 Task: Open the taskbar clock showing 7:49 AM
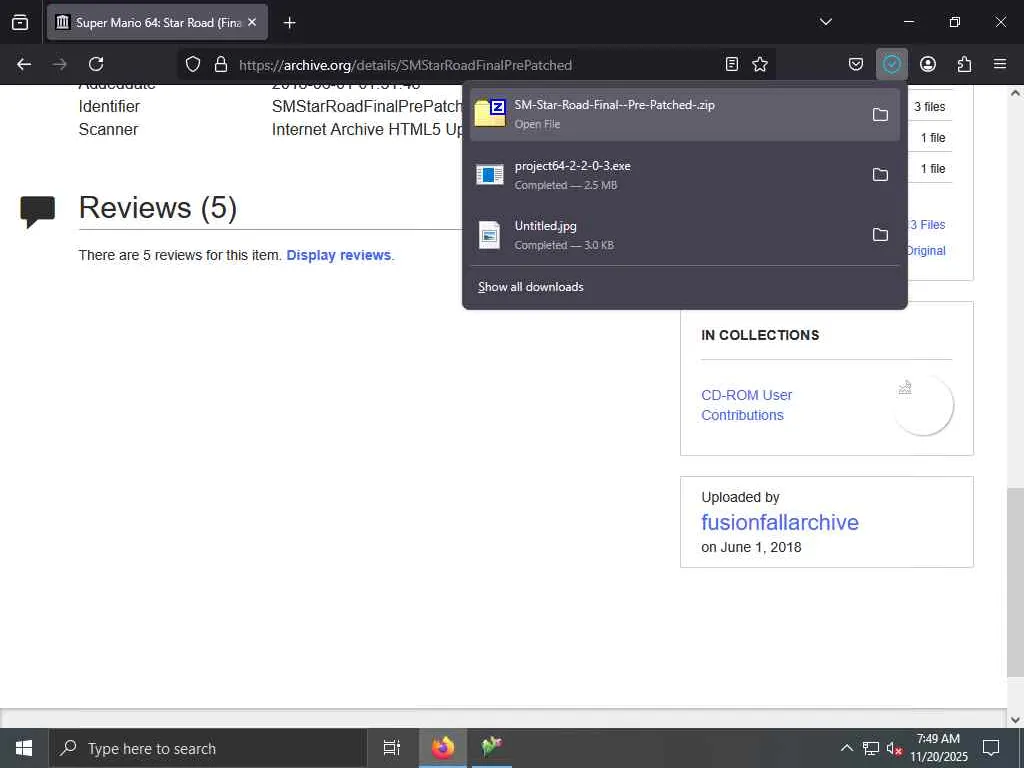coord(938,748)
